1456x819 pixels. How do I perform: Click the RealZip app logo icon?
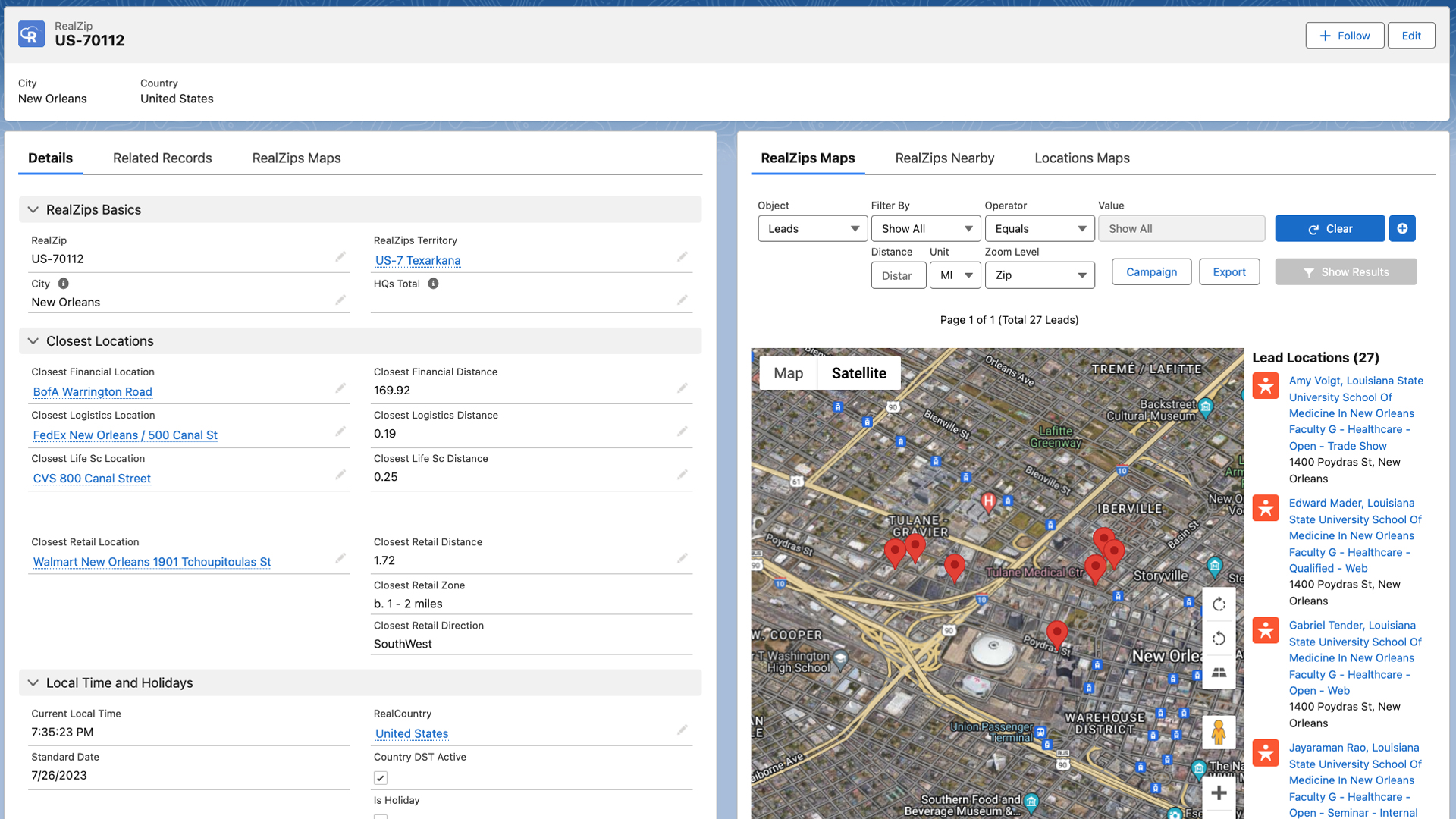[31, 34]
